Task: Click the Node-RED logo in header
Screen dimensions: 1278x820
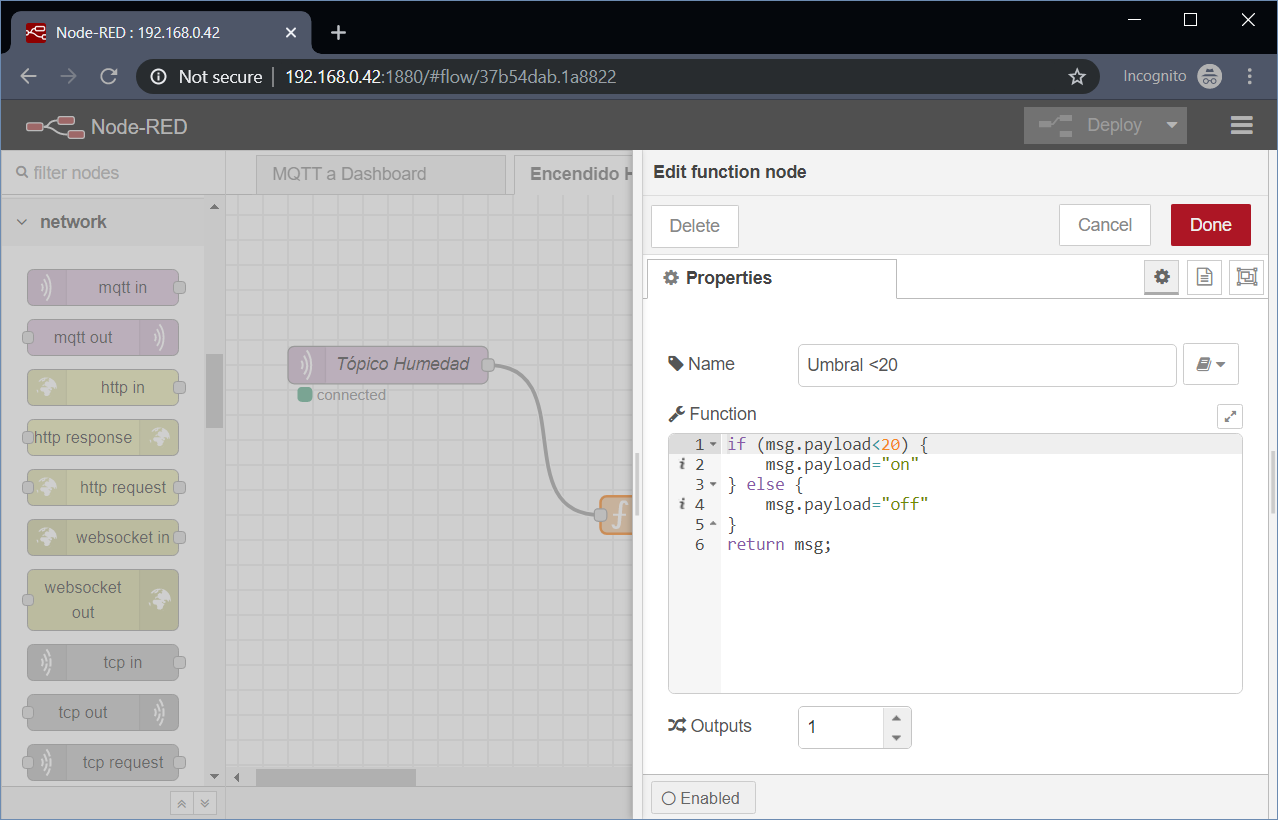Action: coord(54,126)
